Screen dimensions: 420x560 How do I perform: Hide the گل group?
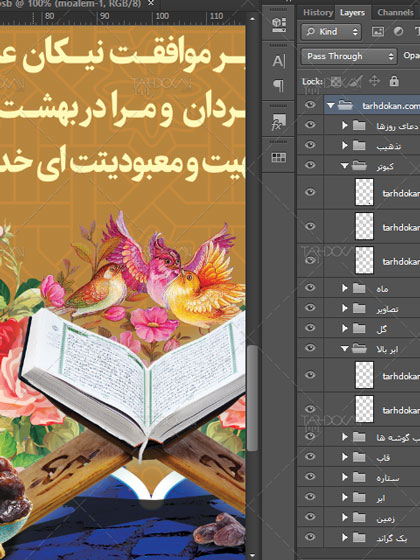(310, 328)
